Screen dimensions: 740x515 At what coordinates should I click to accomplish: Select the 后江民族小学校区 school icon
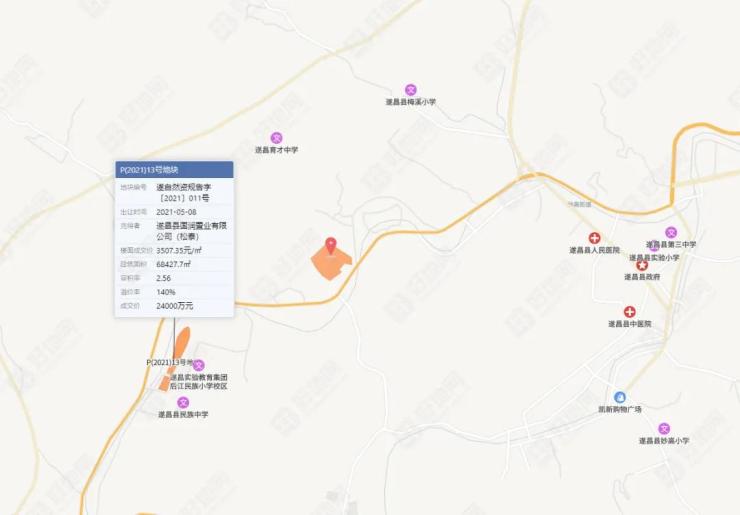click(x=199, y=365)
